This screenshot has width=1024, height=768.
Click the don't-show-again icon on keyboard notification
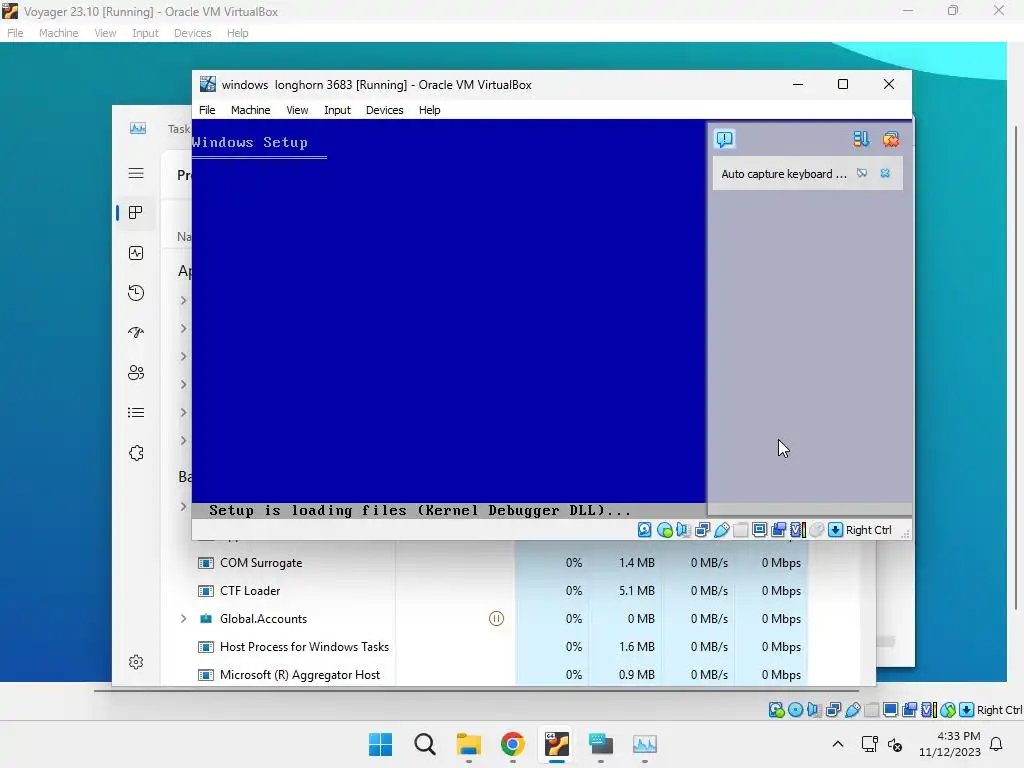coord(862,174)
